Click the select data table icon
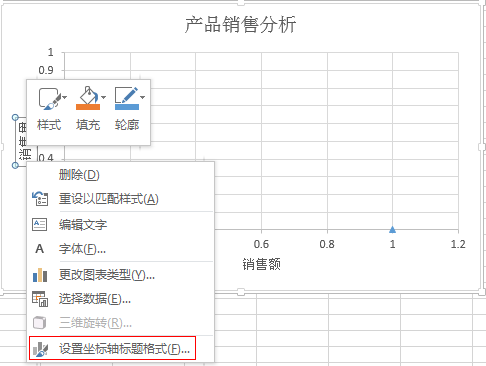 click(x=40, y=299)
